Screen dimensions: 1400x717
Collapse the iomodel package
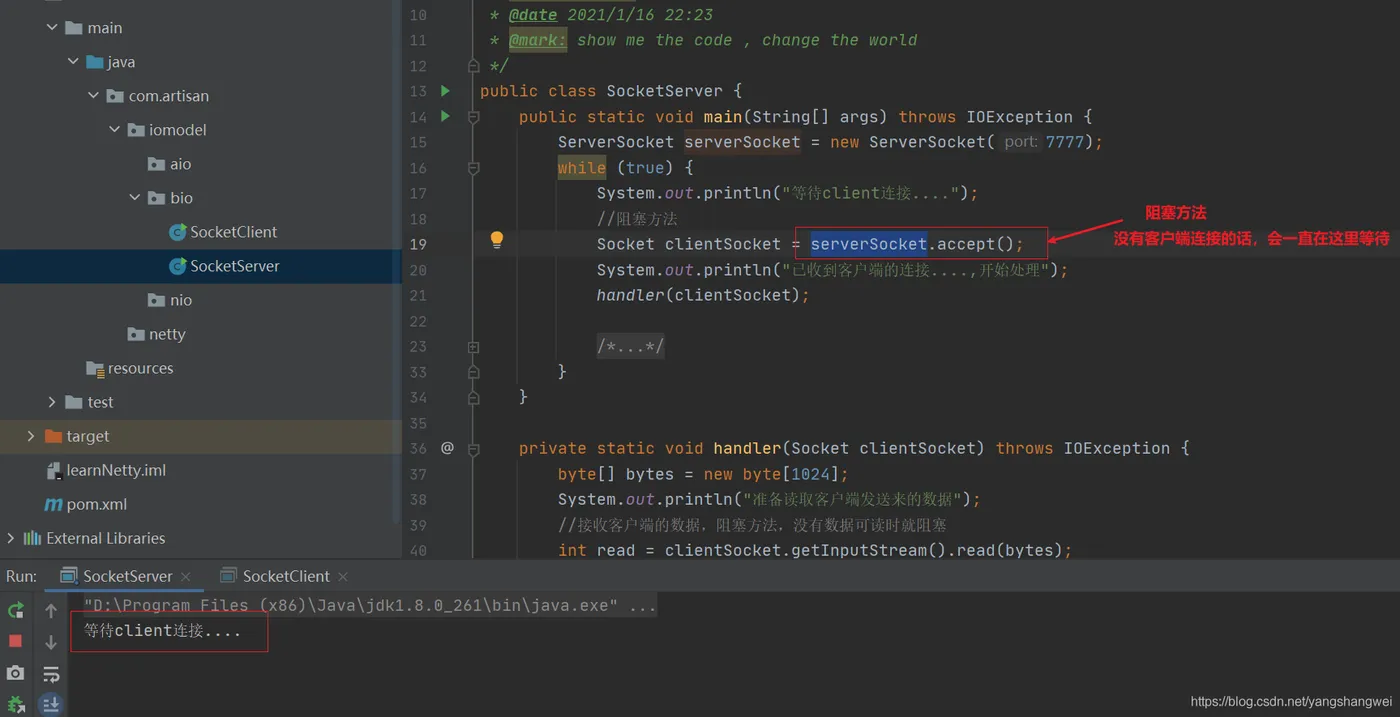[x=114, y=130]
